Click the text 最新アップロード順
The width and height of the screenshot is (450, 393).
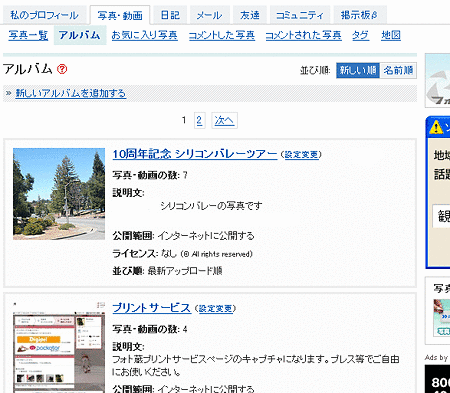tap(185, 271)
